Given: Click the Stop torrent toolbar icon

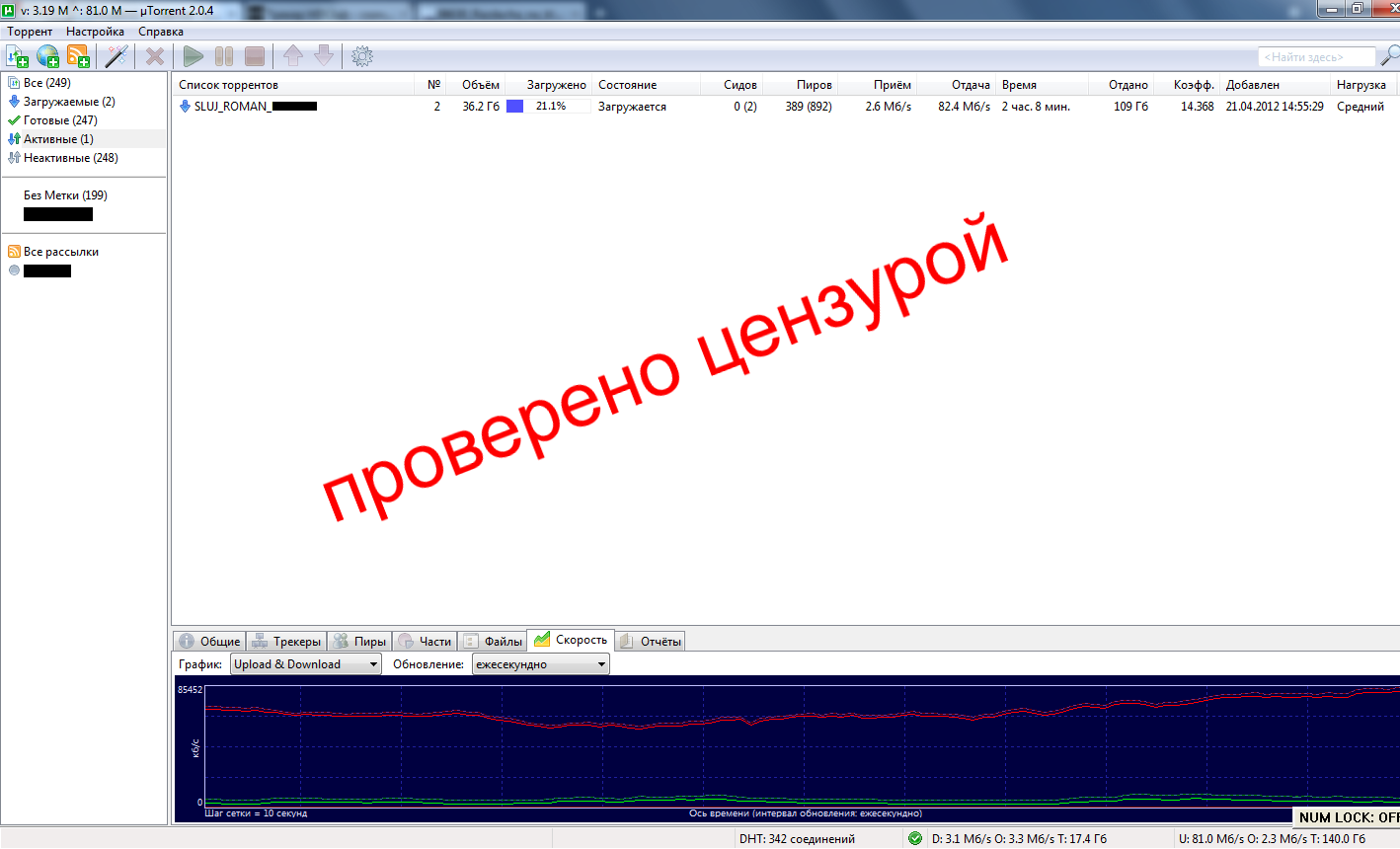Looking at the screenshot, I should point(255,56).
